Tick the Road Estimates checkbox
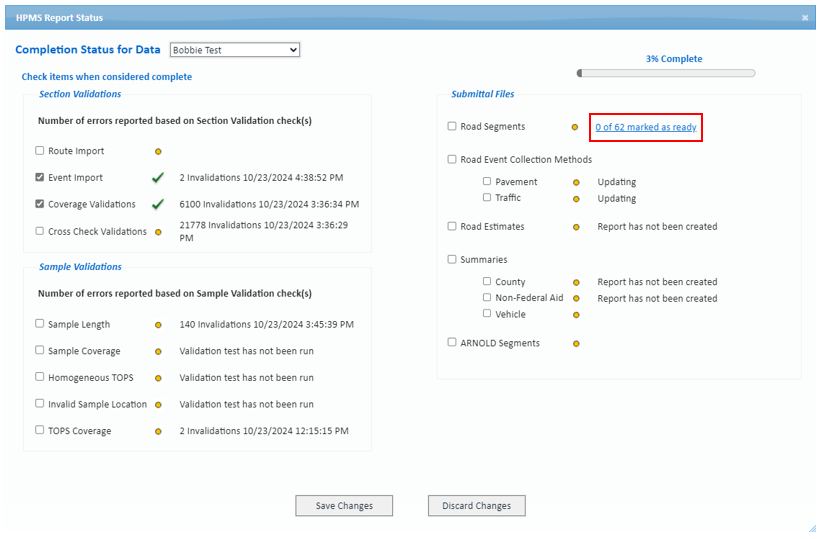821x539 pixels. pos(452,226)
